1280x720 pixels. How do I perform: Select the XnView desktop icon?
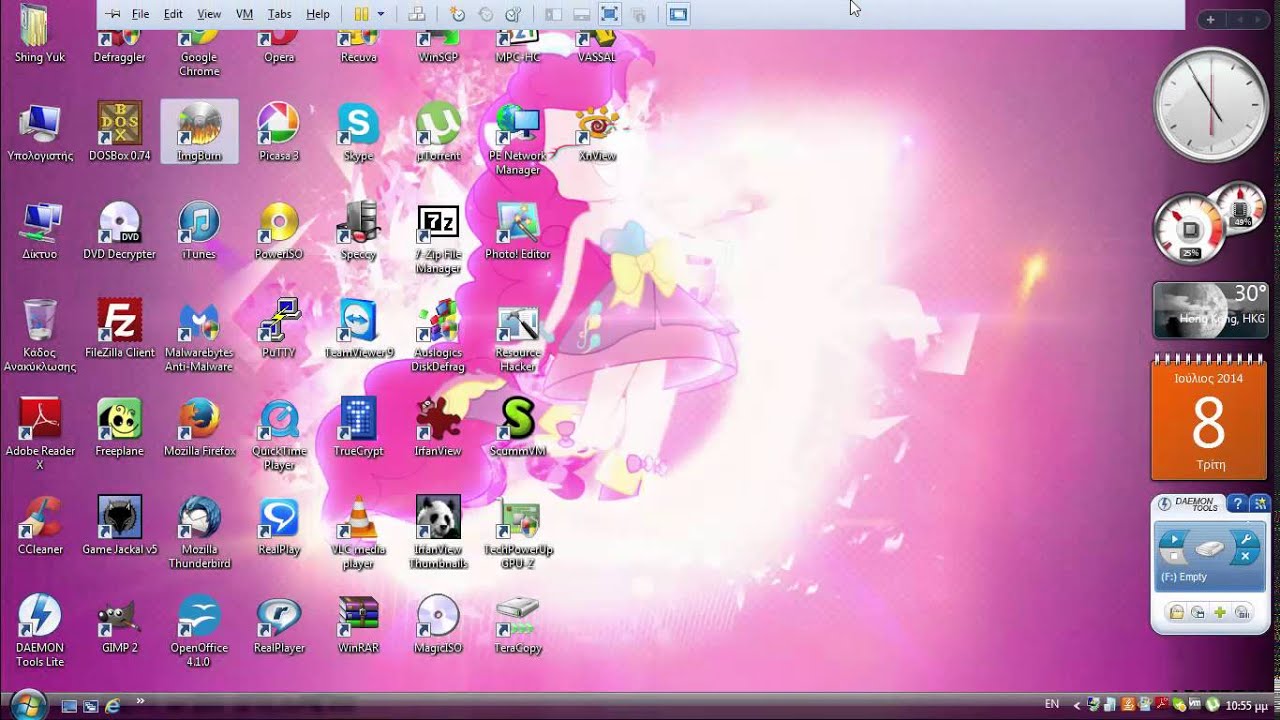click(597, 131)
